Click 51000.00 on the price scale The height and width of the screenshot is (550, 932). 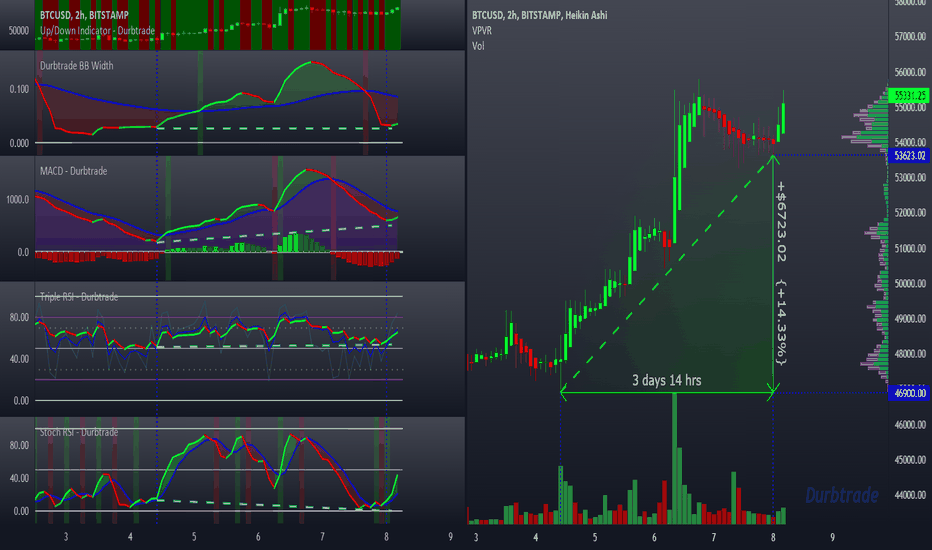pyautogui.click(x=910, y=249)
